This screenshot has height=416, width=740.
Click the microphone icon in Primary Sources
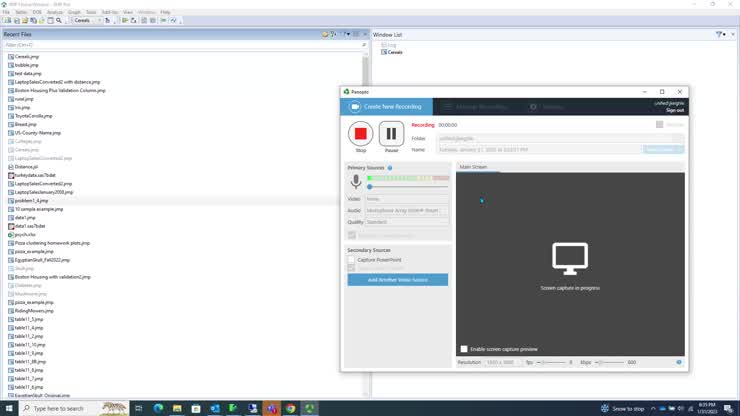coord(356,181)
